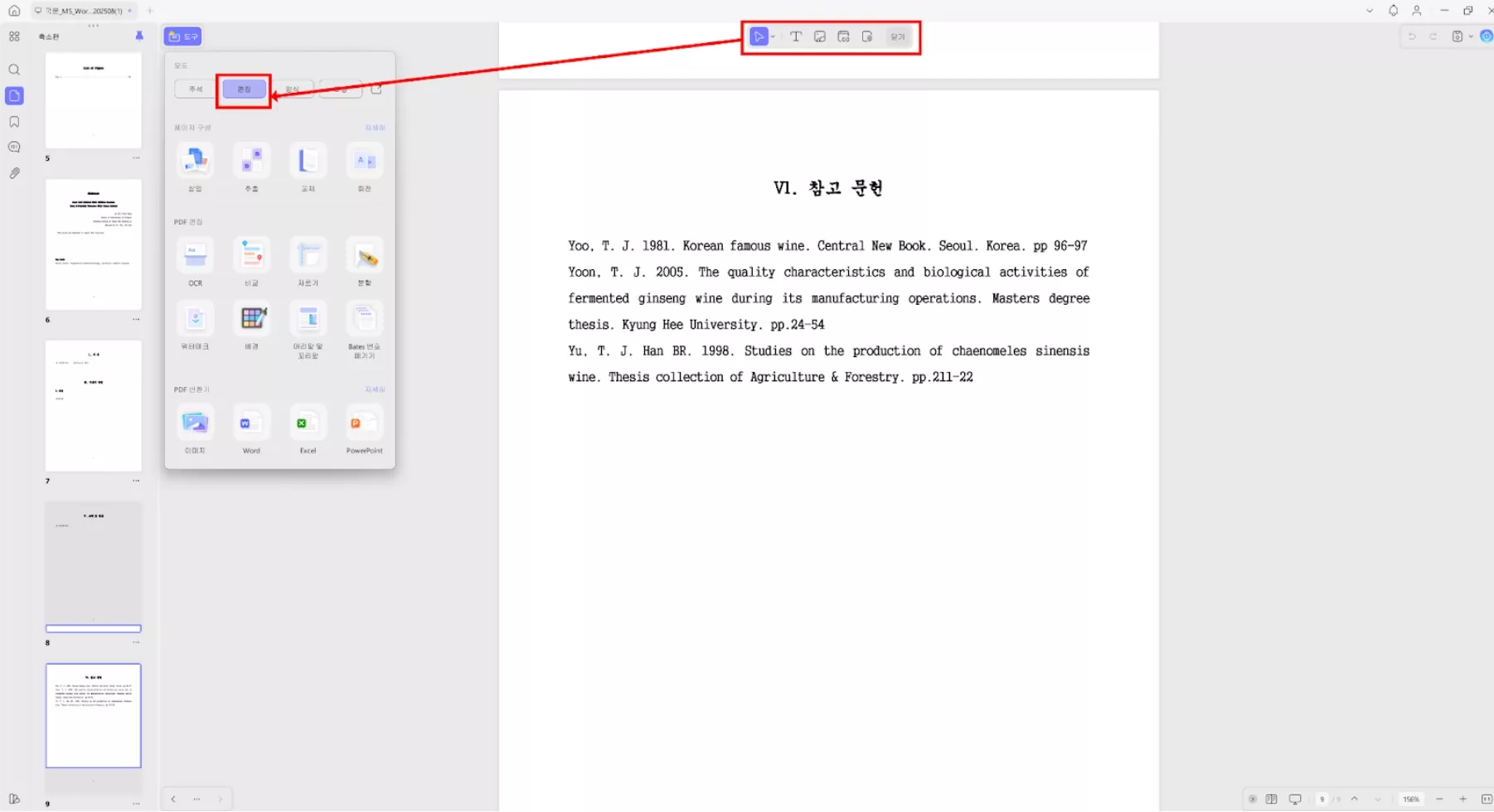Screen dimensions: 1494x812
Task: Expand the cursor tool dropdown arrow
Action: point(773,36)
